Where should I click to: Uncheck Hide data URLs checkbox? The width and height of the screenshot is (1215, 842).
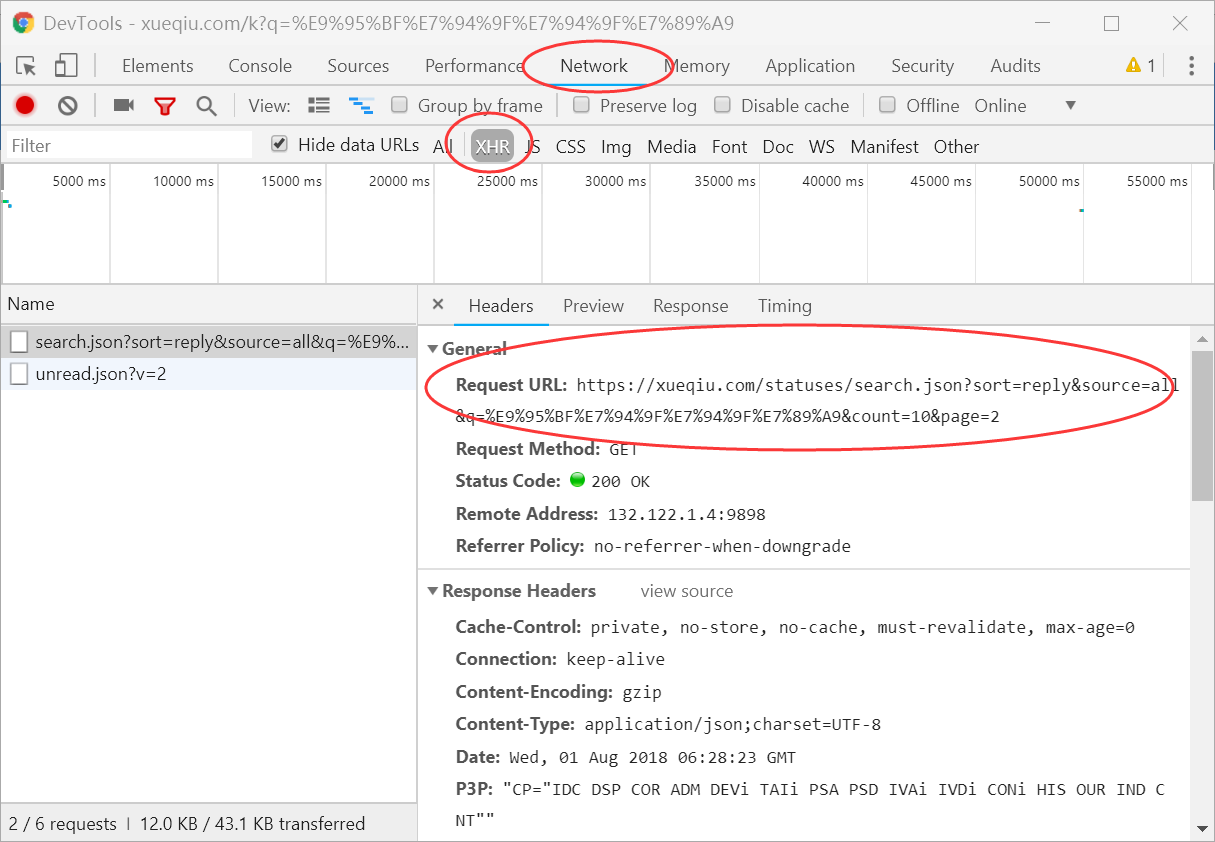point(280,145)
